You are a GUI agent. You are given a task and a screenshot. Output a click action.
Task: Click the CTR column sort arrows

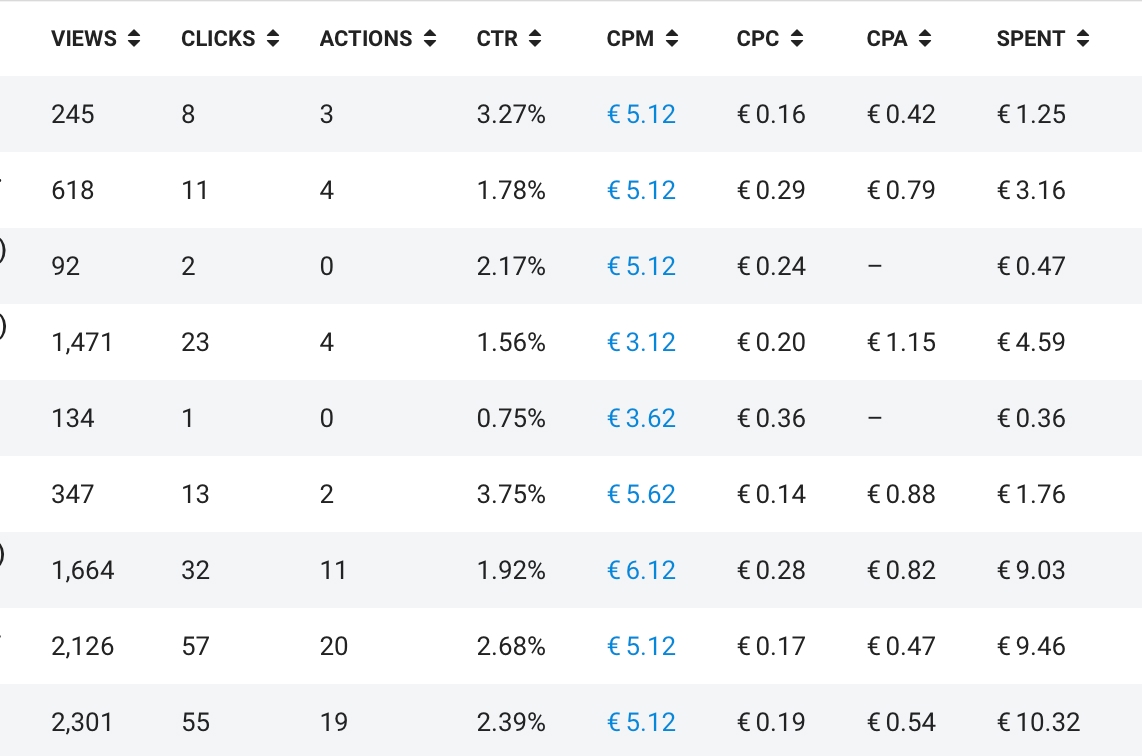click(535, 39)
